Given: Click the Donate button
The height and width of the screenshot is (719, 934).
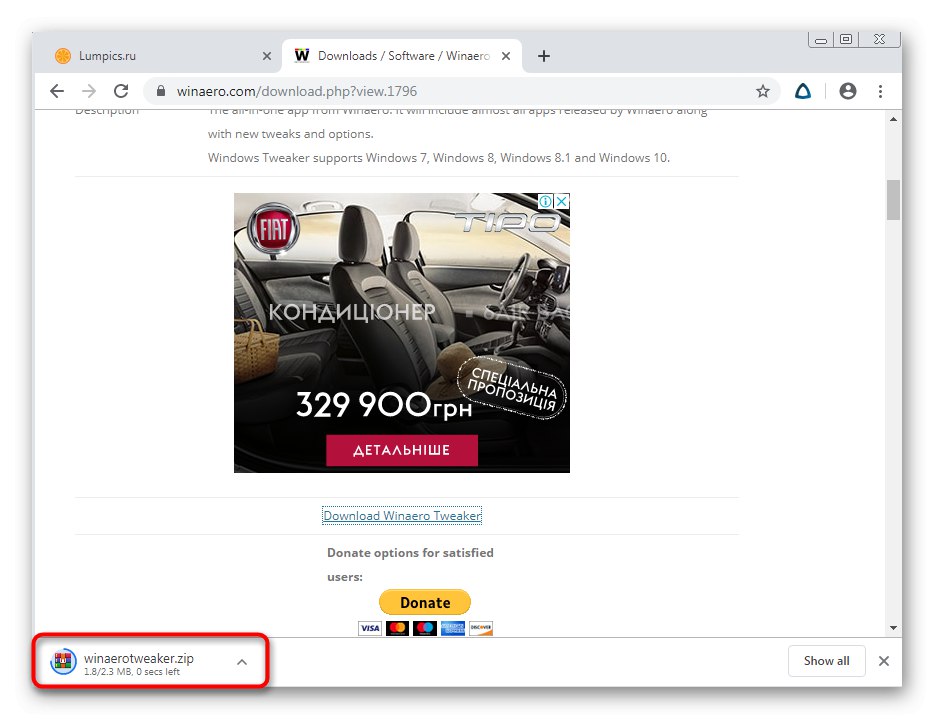Looking at the screenshot, I should [424, 601].
